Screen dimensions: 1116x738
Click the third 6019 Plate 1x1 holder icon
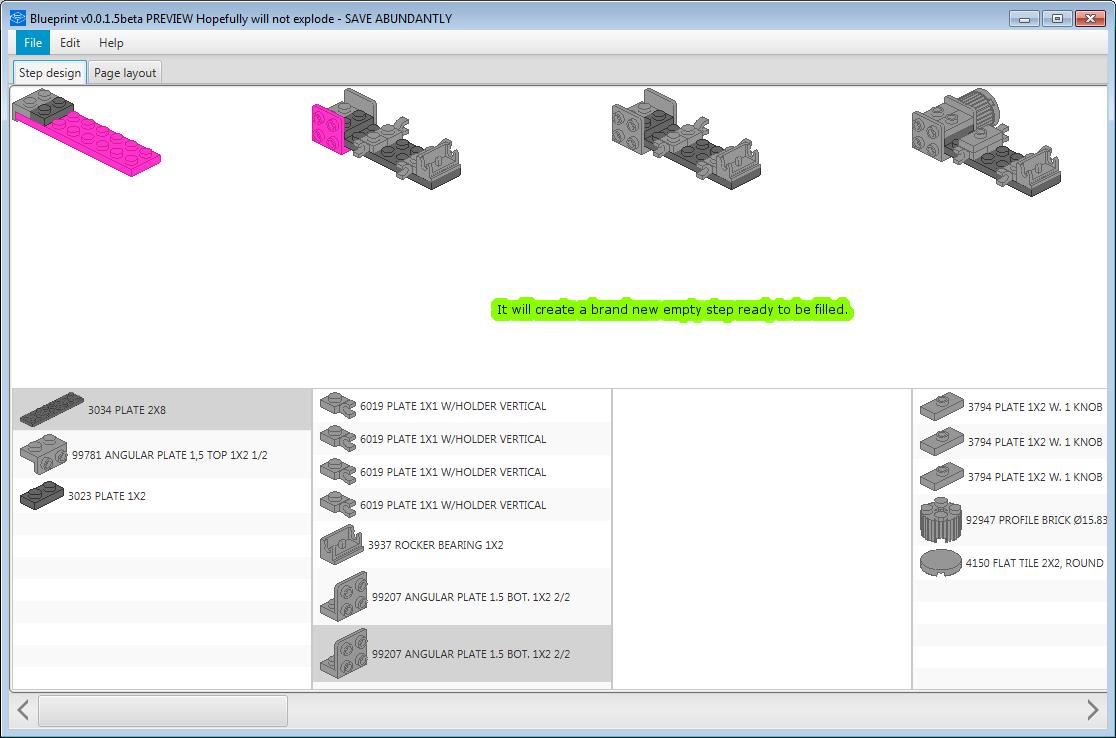click(338, 471)
